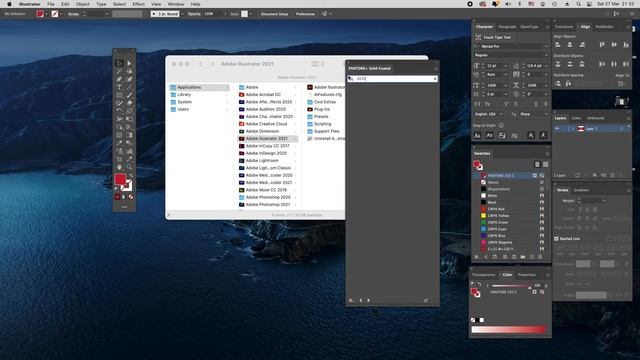Switch to the Paragraph tab
Viewport: 640px width, 360px height.
point(507,27)
